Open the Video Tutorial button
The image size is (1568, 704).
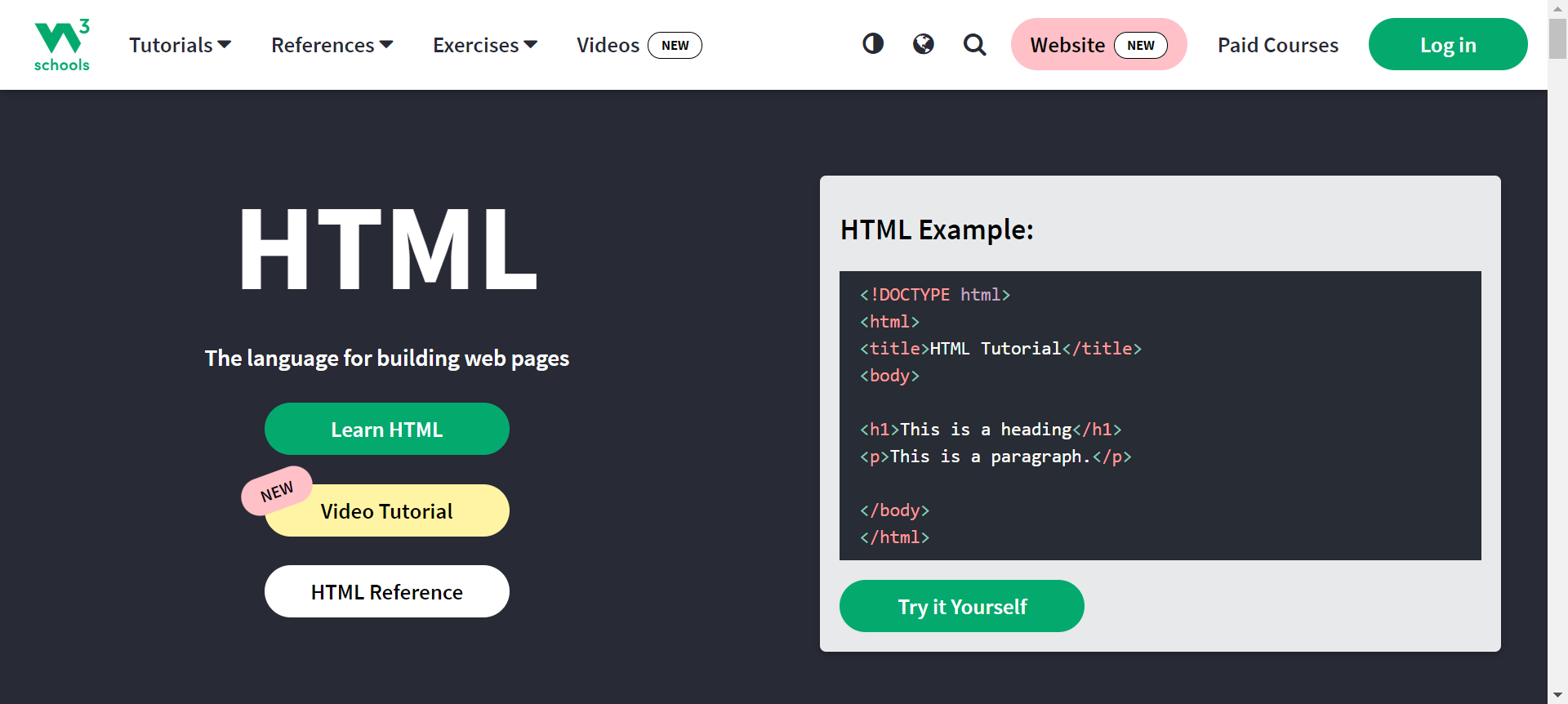point(387,510)
